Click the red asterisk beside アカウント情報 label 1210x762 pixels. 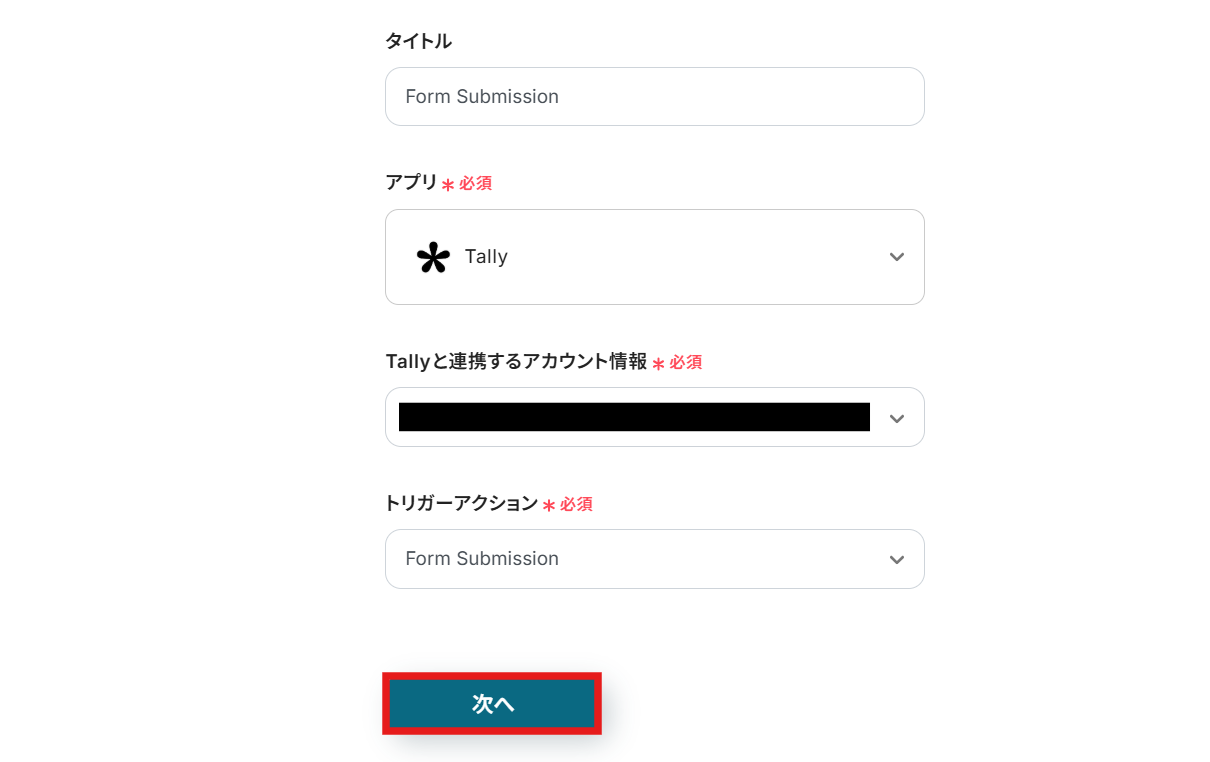658,364
